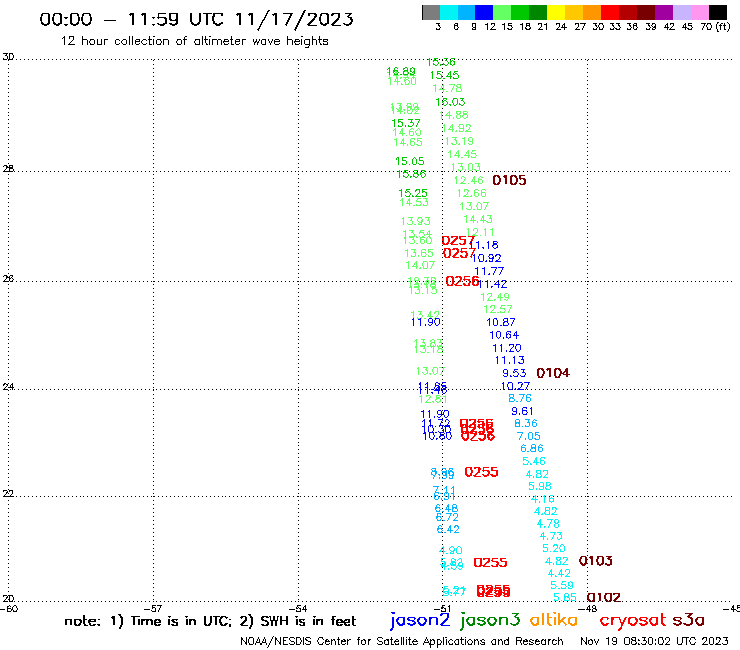Select wave height value 16.89
Image resolution: width=740 pixels, height=650 pixels.
[x=401, y=71]
